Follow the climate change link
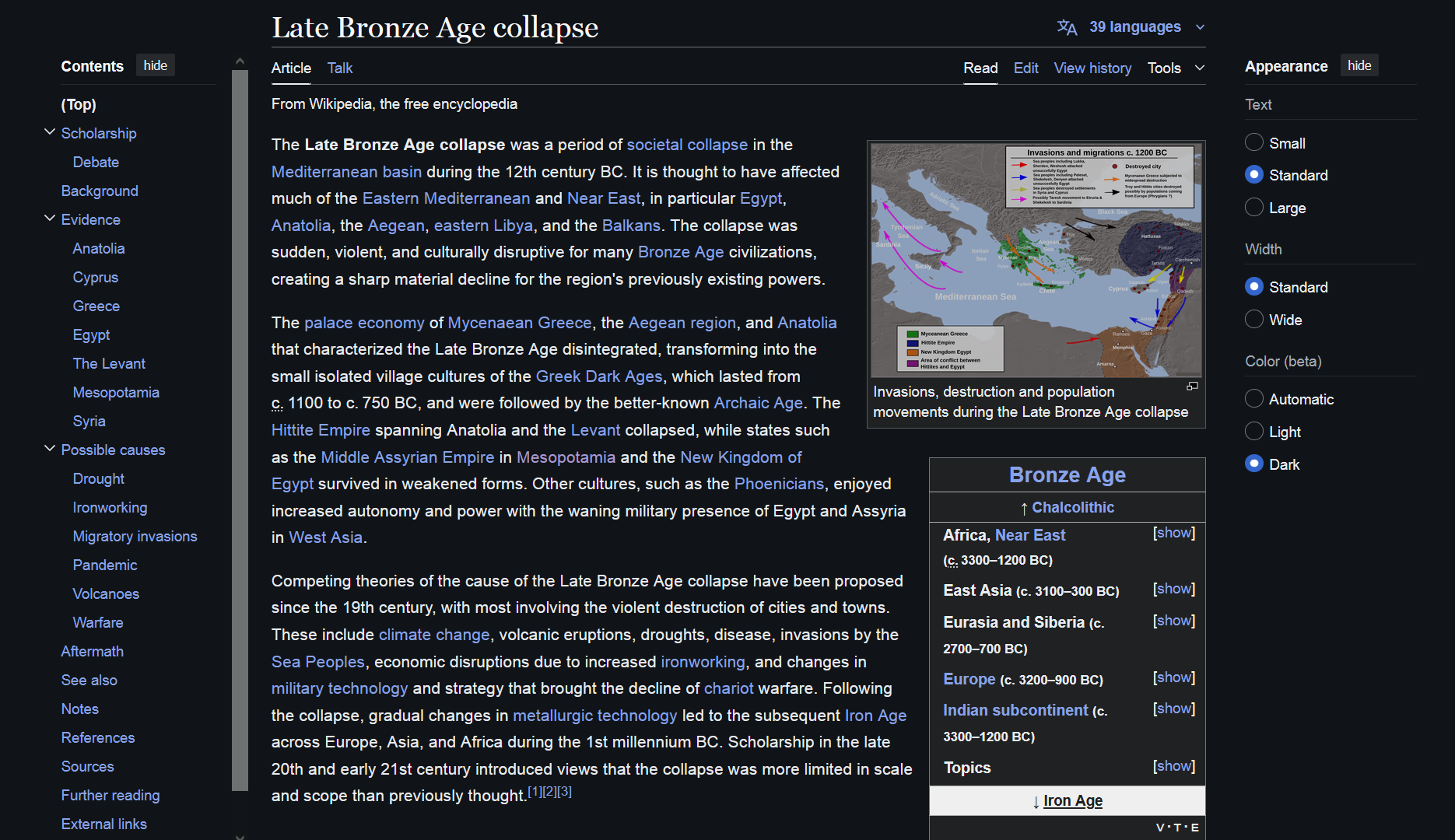 (434, 635)
